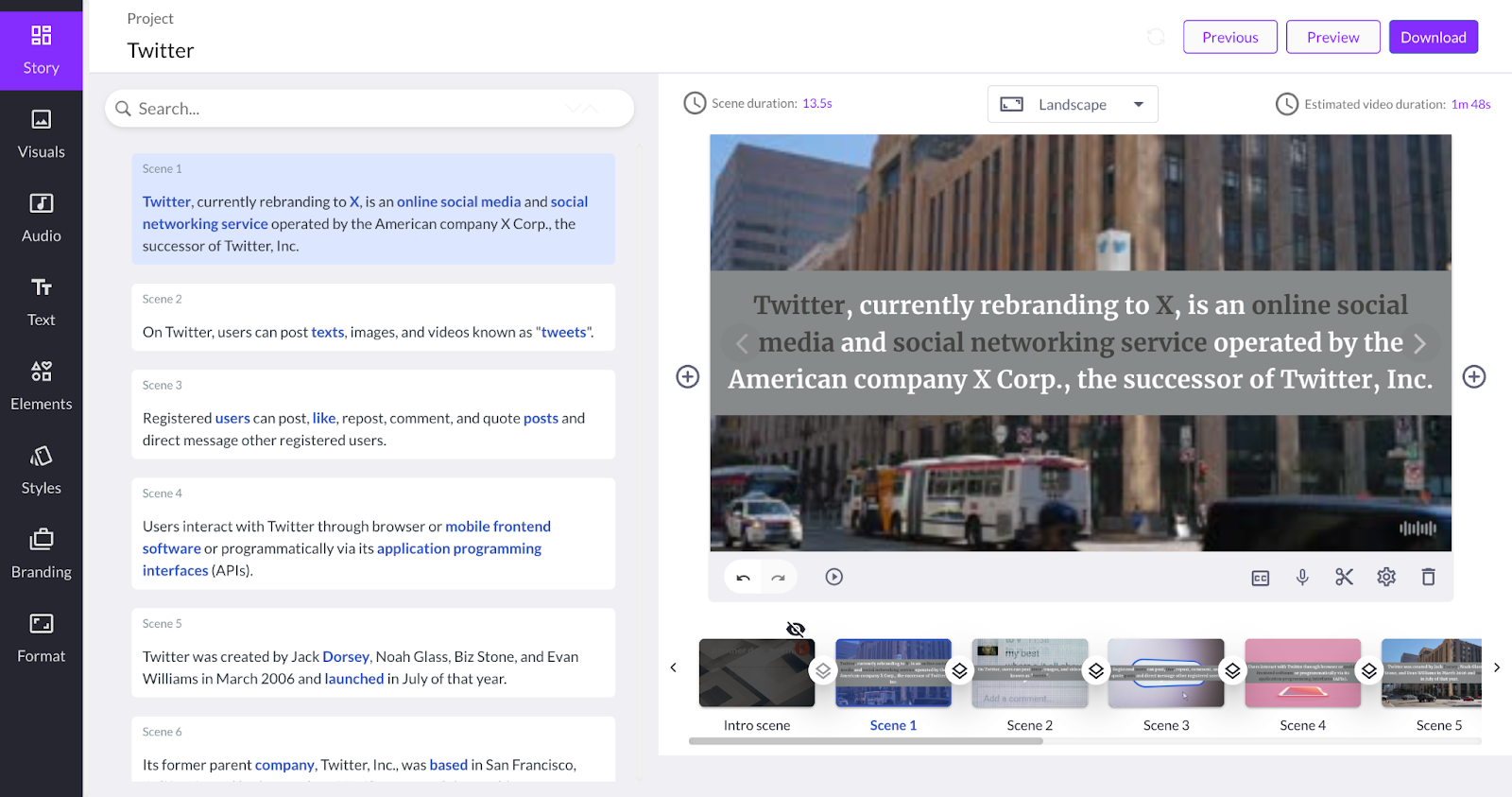1512x797 pixels.
Task: Click the 13.5s scene duration value
Action: pos(817,103)
